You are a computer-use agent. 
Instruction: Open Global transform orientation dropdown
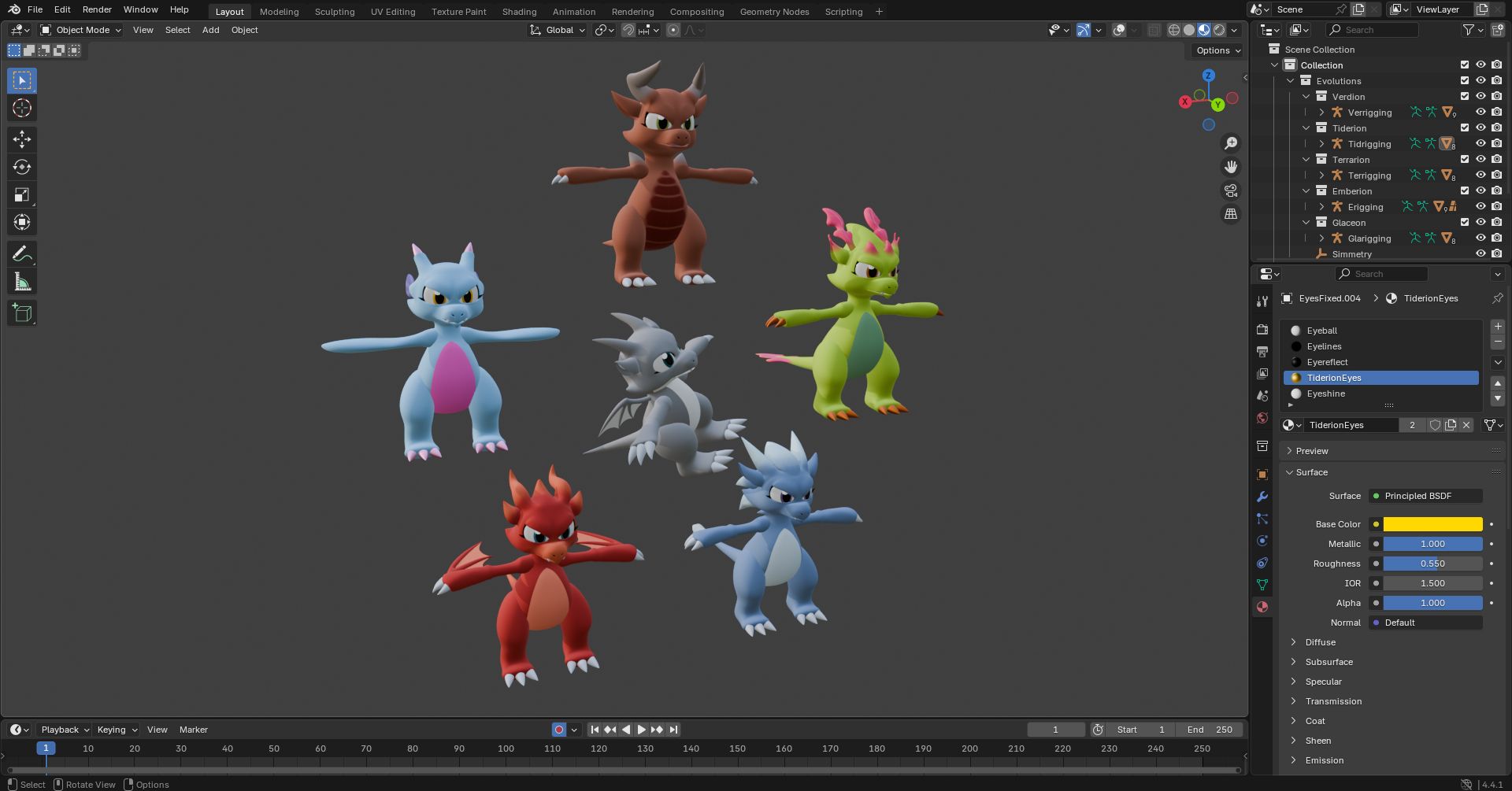coord(558,30)
